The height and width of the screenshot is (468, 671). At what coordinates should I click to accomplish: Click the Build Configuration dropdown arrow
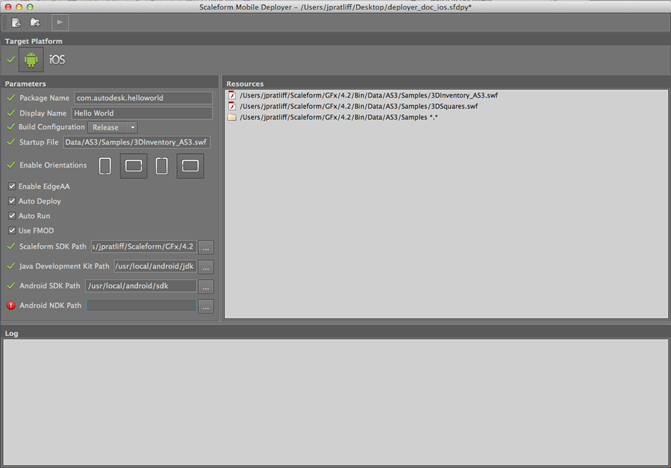coord(133,127)
